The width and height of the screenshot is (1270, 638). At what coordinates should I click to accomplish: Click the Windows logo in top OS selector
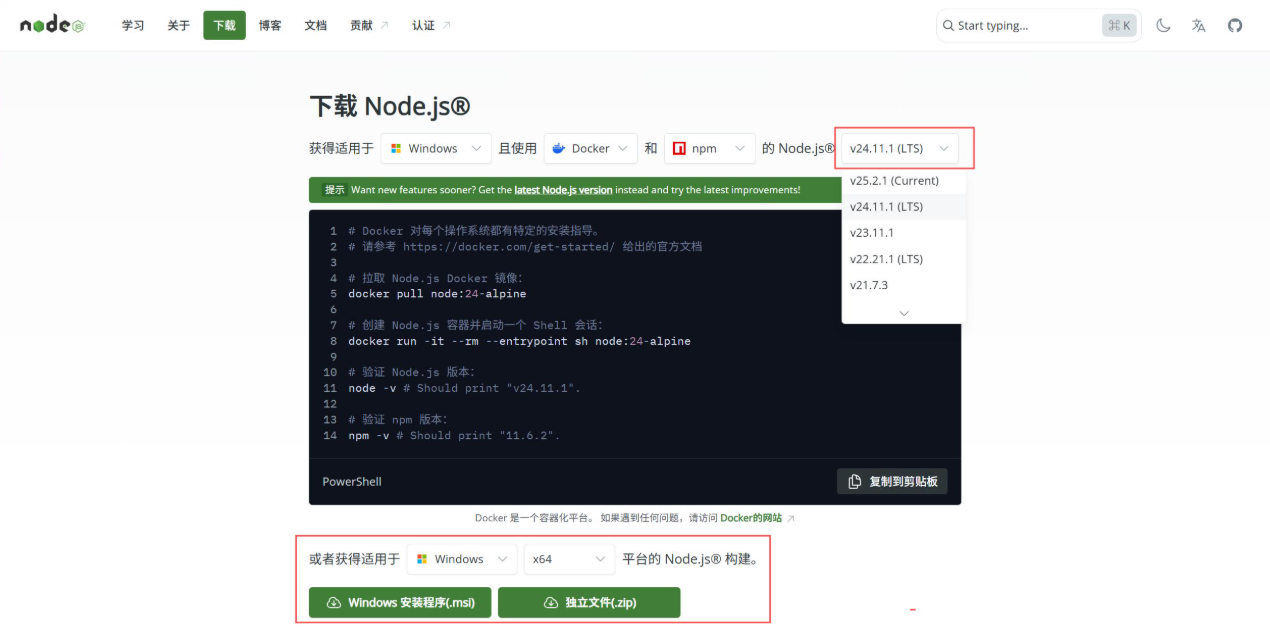(x=397, y=148)
